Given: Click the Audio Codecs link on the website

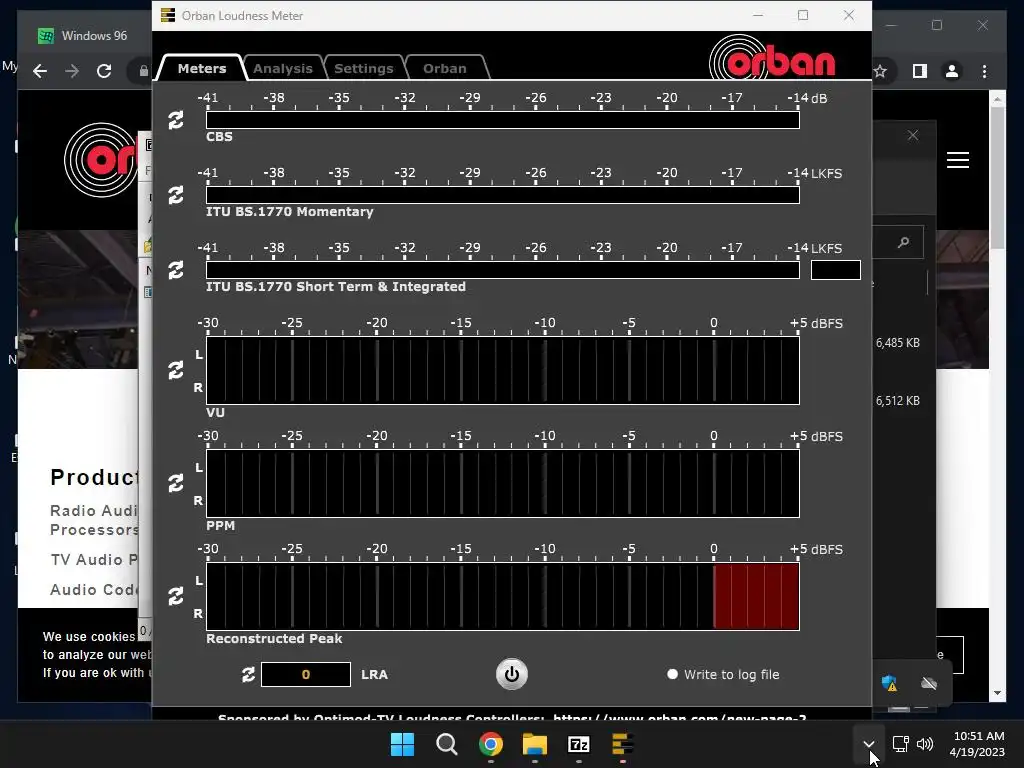Looking at the screenshot, I should [x=95, y=590].
